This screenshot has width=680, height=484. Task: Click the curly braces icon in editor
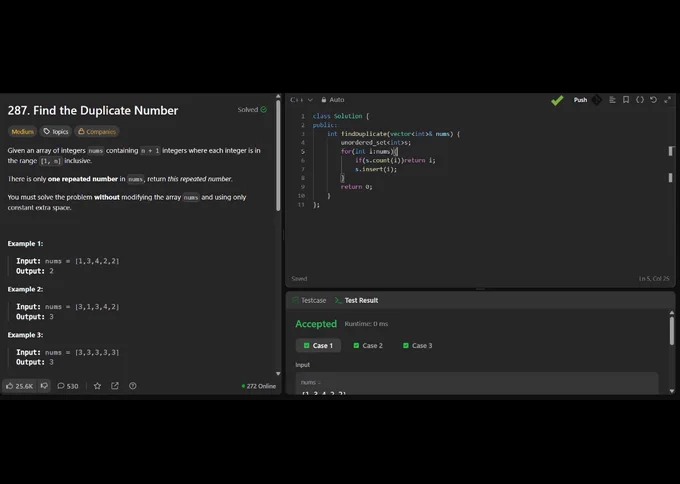[640, 100]
